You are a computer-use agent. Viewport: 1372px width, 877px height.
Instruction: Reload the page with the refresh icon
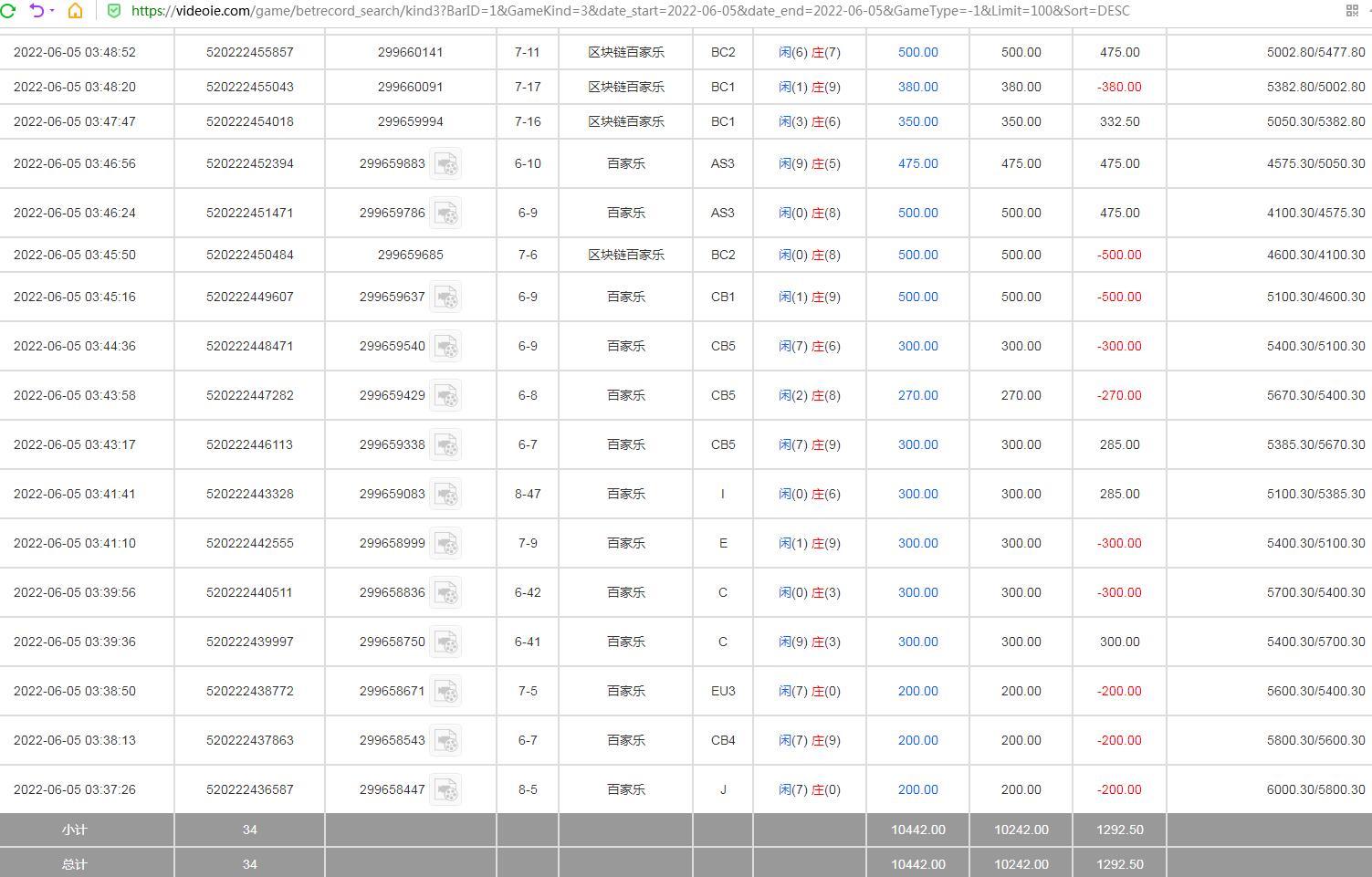(8, 11)
